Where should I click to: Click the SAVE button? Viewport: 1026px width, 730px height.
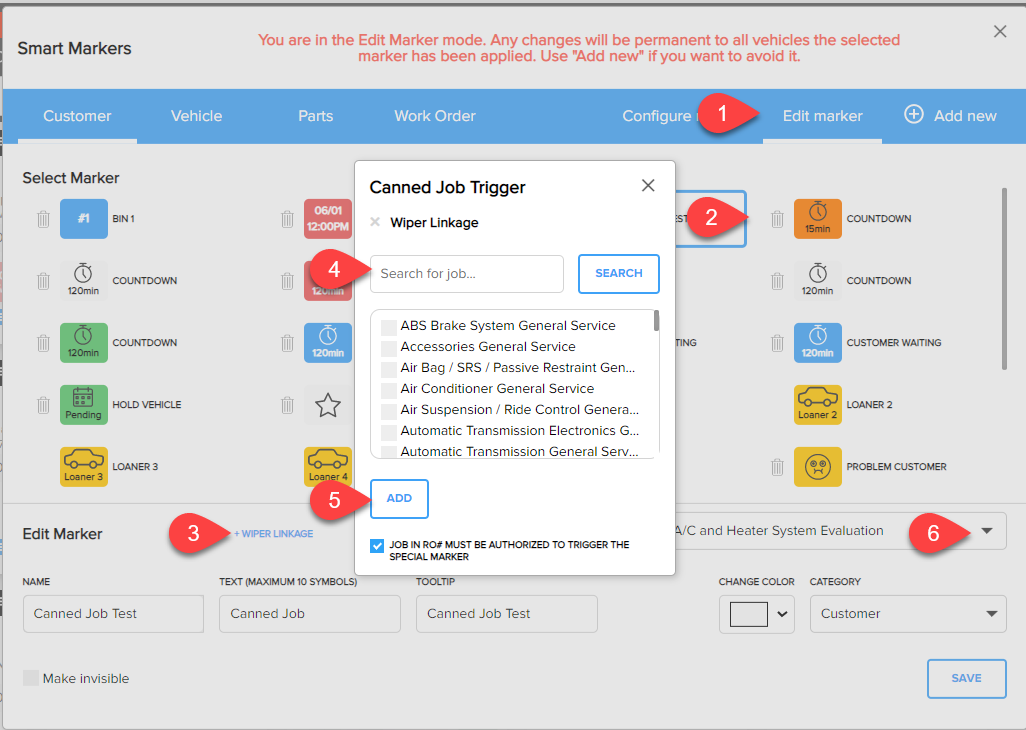pos(966,678)
